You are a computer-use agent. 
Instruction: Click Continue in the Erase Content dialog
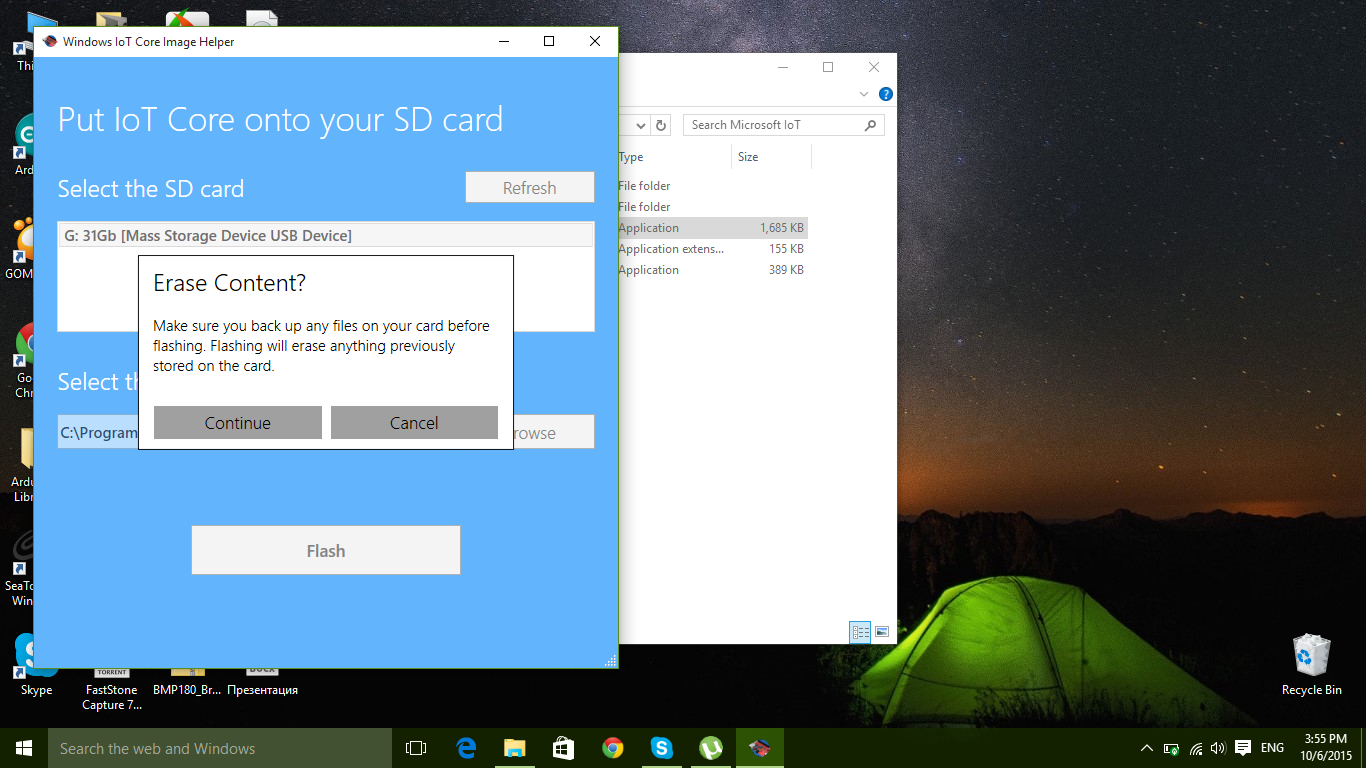pos(238,422)
